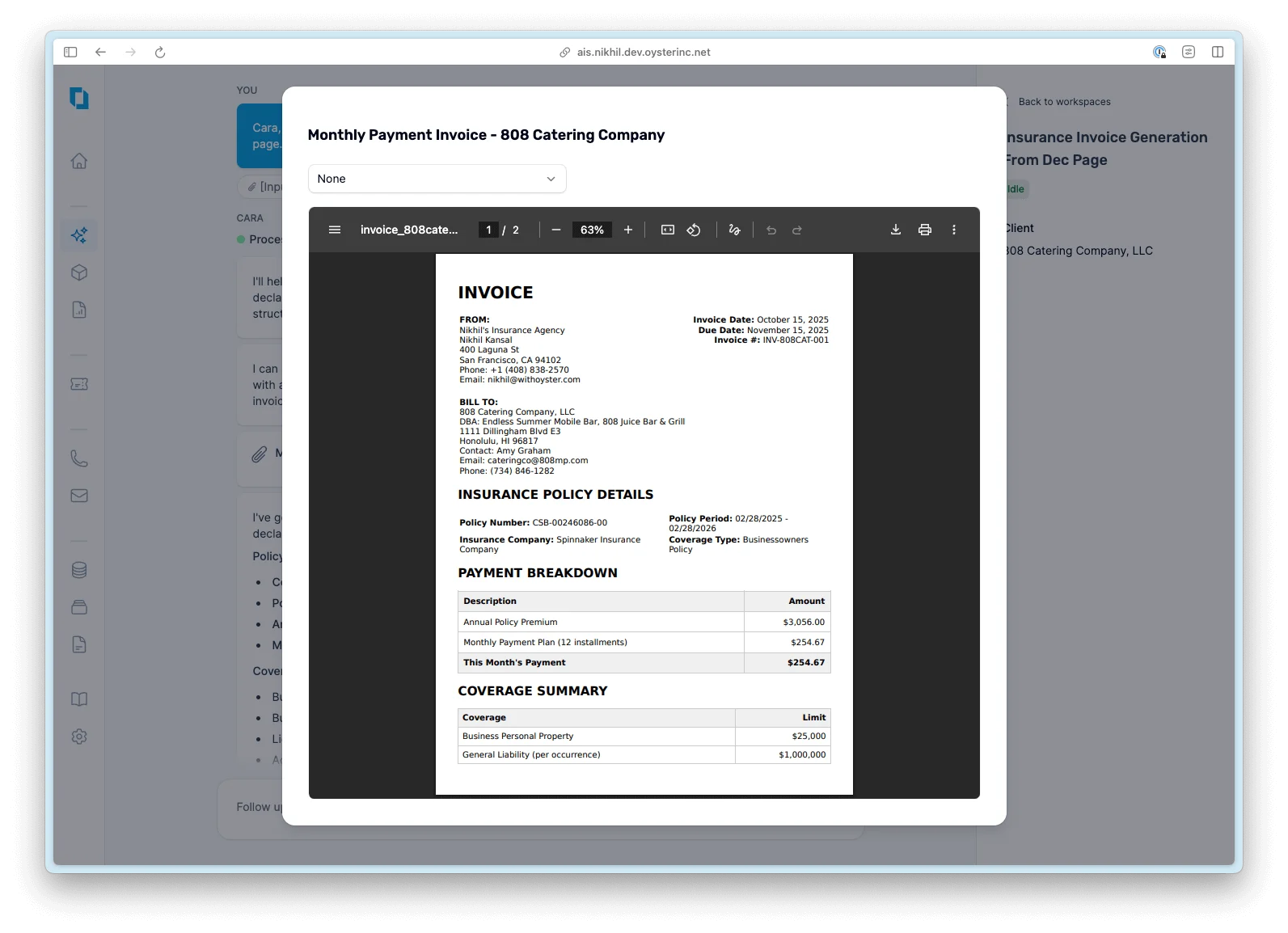Image resolution: width=1288 pixels, height=933 pixels.
Task: Click the fit to page icon
Action: point(668,230)
